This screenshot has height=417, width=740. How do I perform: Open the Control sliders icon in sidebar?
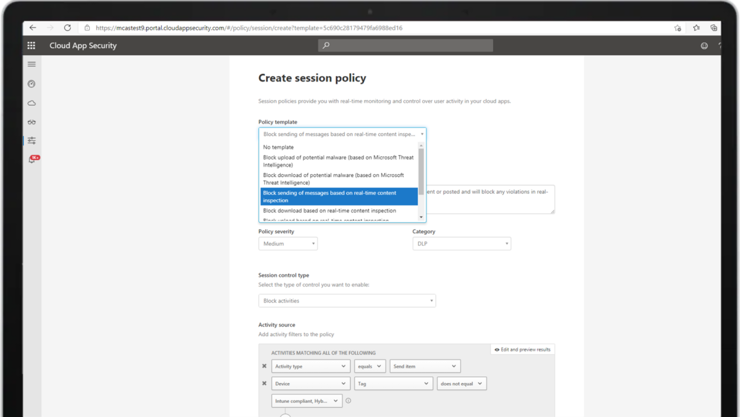[32, 141]
